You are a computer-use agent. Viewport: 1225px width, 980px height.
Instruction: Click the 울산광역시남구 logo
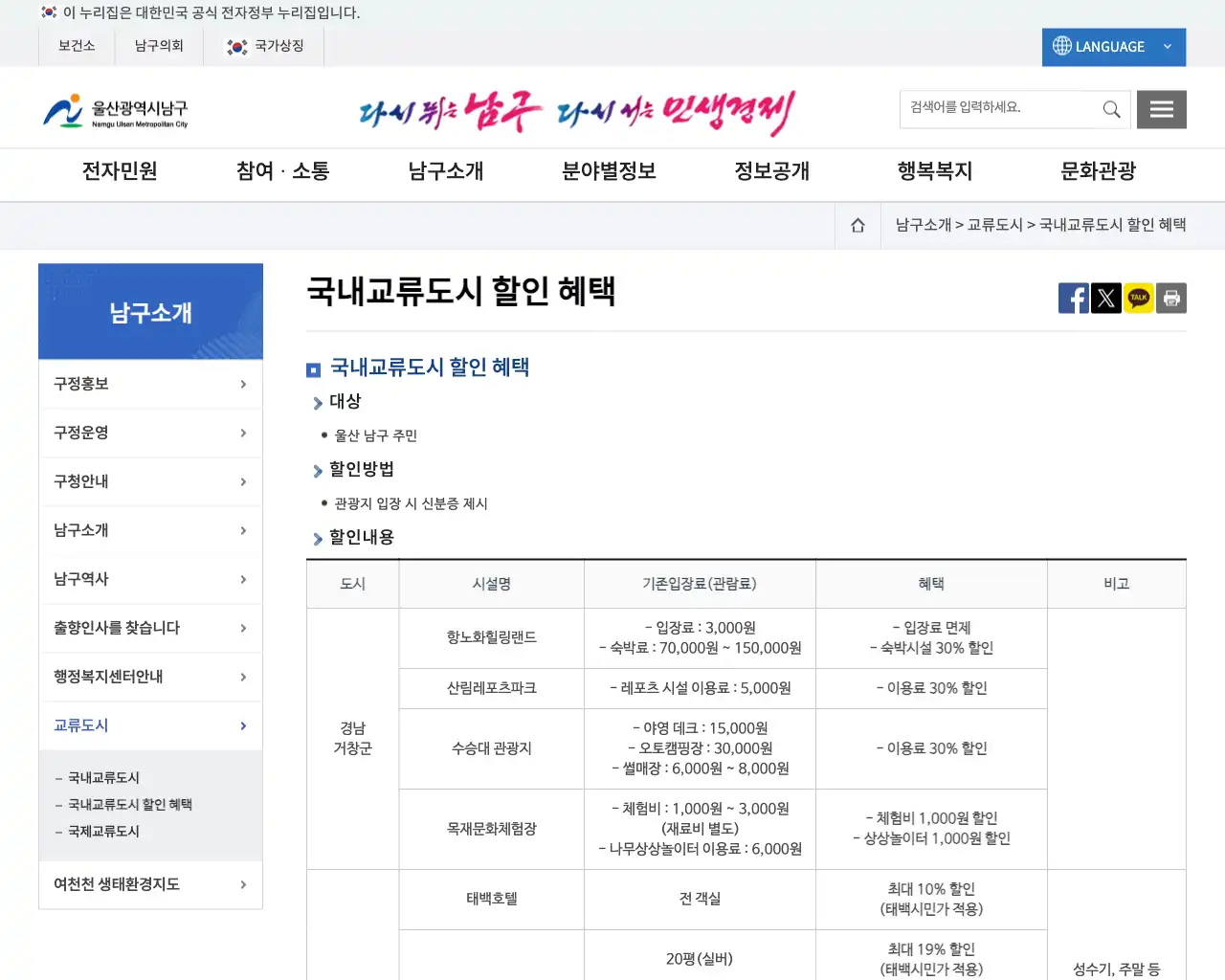coord(115,111)
